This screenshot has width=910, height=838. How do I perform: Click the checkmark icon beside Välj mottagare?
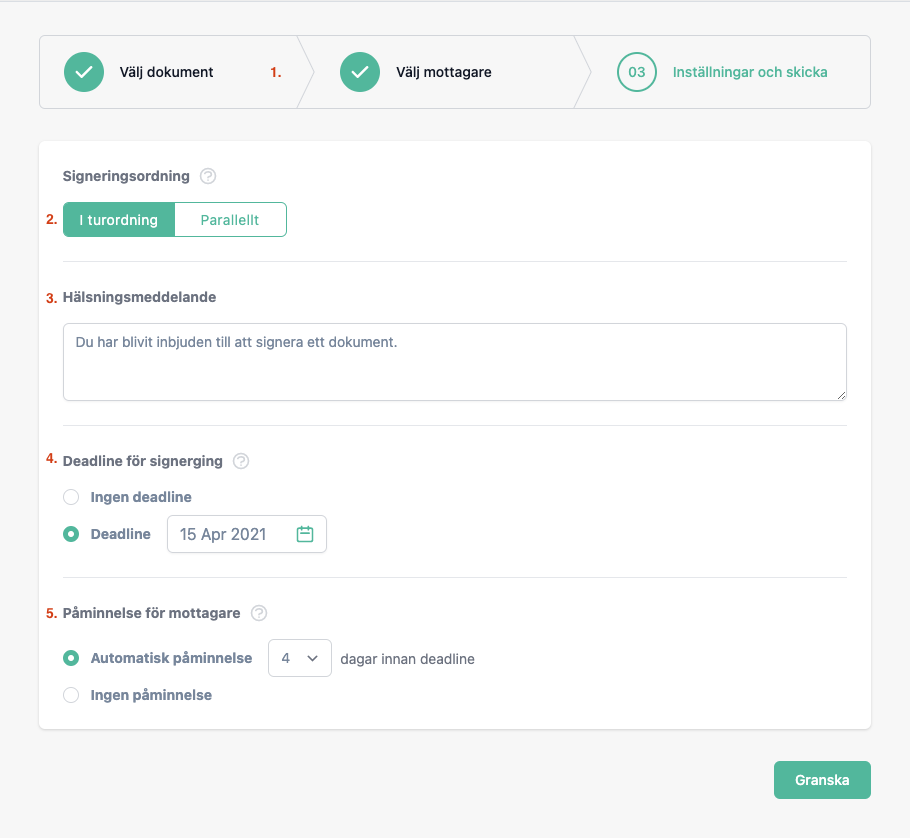pyautogui.click(x=360, y=72)
